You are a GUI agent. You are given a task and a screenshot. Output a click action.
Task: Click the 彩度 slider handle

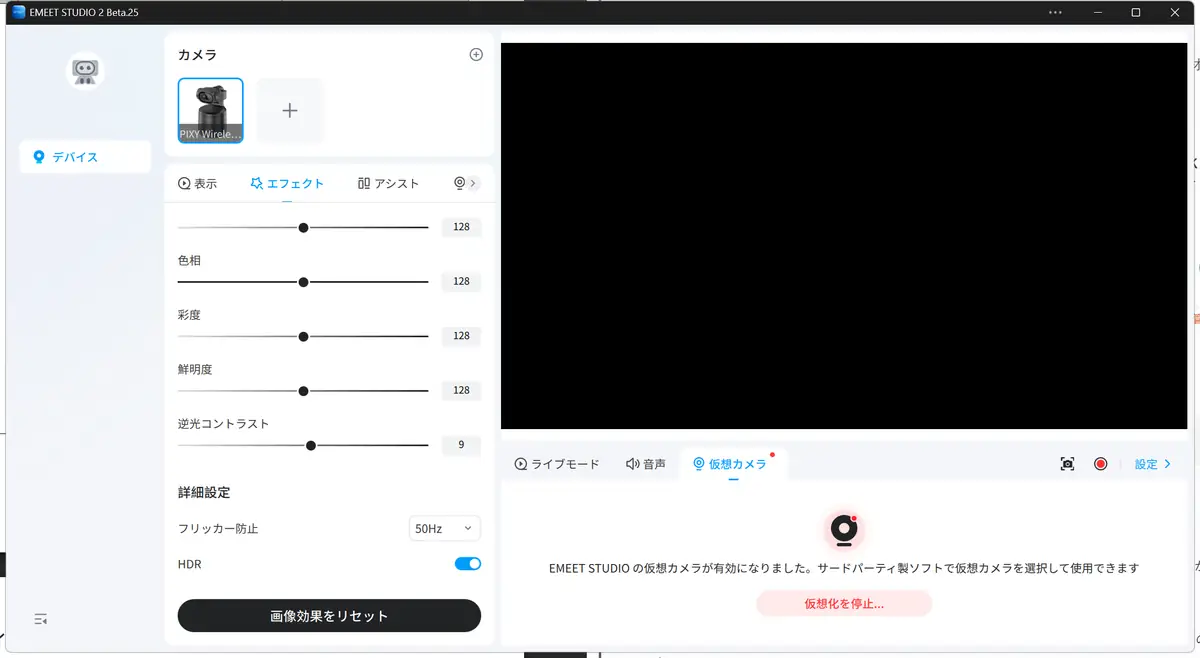click(303, 336)
